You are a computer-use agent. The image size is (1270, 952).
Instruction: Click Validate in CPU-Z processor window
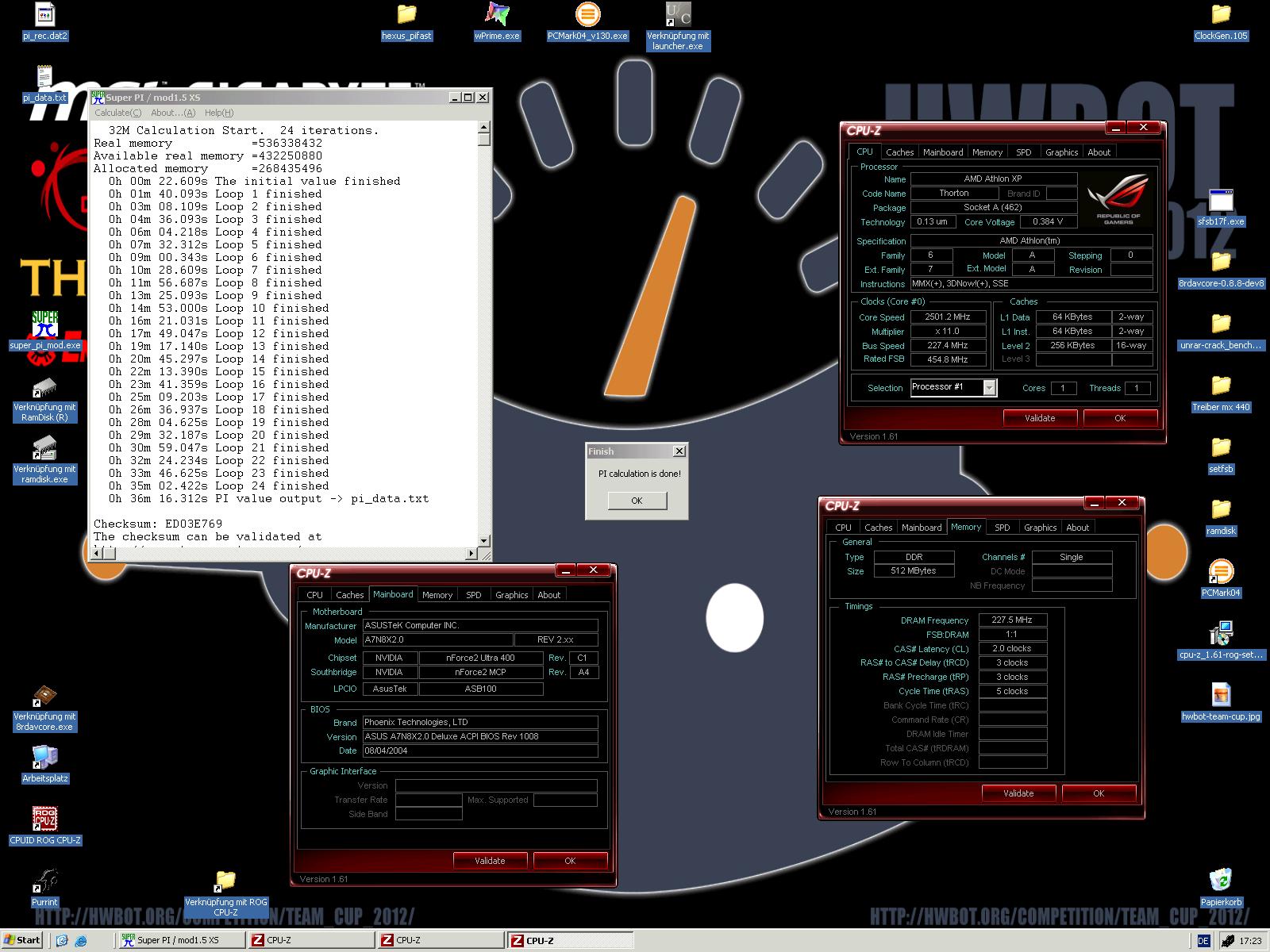[1040, 418]
